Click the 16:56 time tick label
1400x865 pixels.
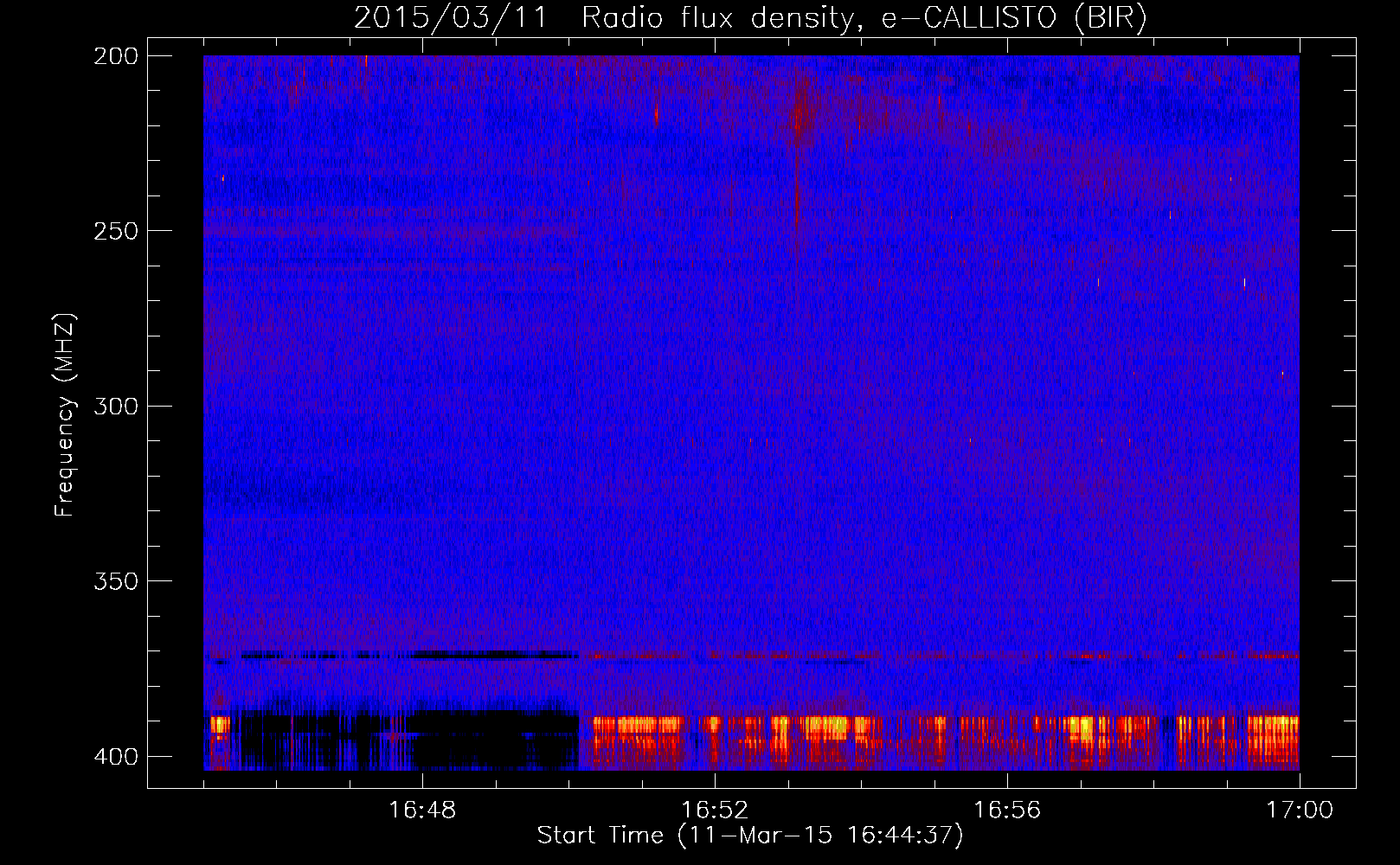pos(1007,811)
